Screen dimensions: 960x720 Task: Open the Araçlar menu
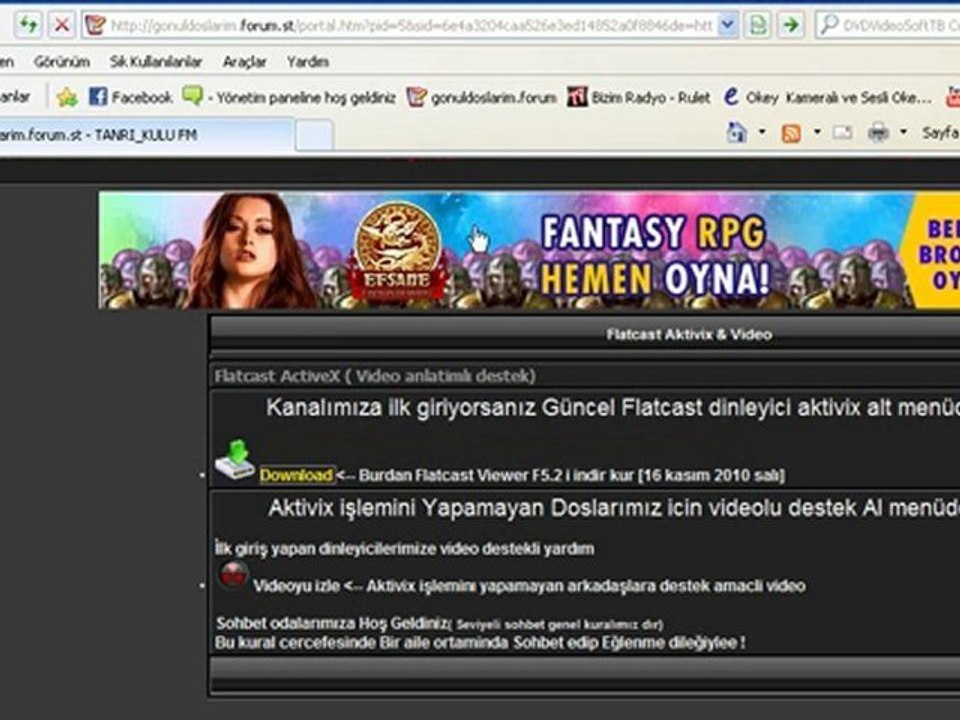click(x=244, y=62)
